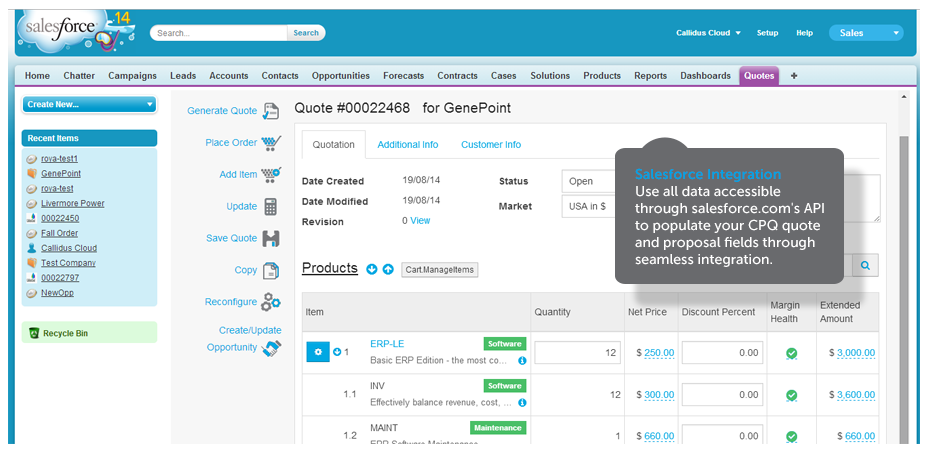Click the ERP-LE quantity field
The height and width of the screenshot is (455, 929).
[578, 353]
